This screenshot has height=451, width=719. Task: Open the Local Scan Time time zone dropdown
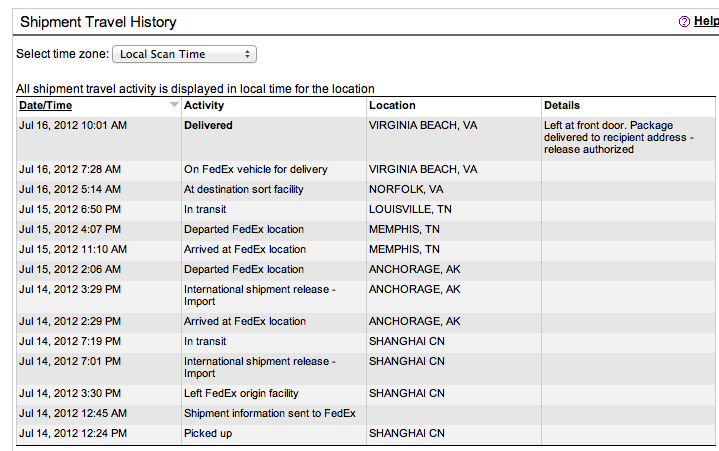click(184, 54)
